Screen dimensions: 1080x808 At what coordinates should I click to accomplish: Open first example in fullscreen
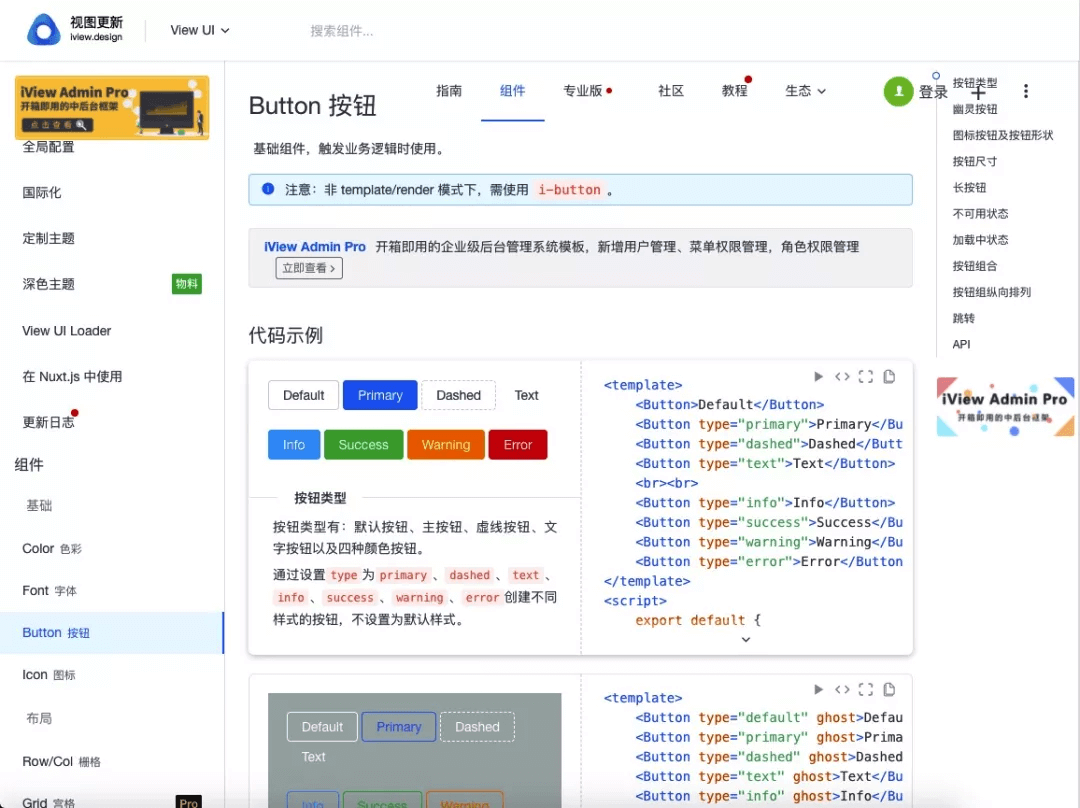[x=866, y=377]
